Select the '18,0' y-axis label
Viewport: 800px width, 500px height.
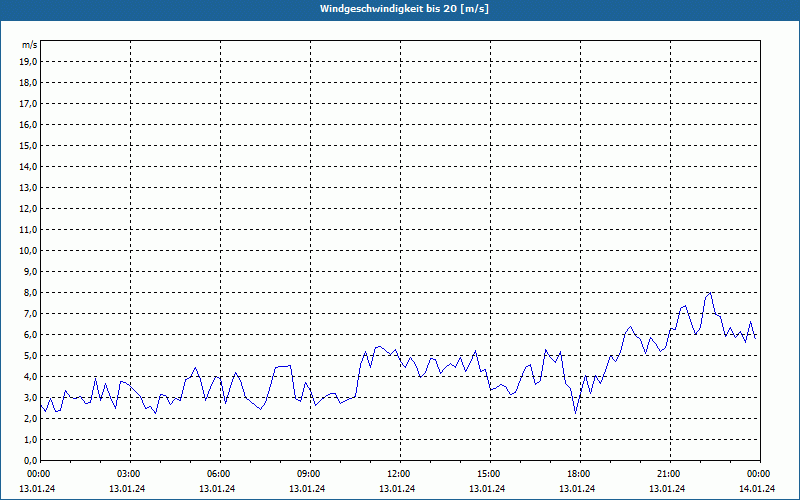[x=29, y=83]
